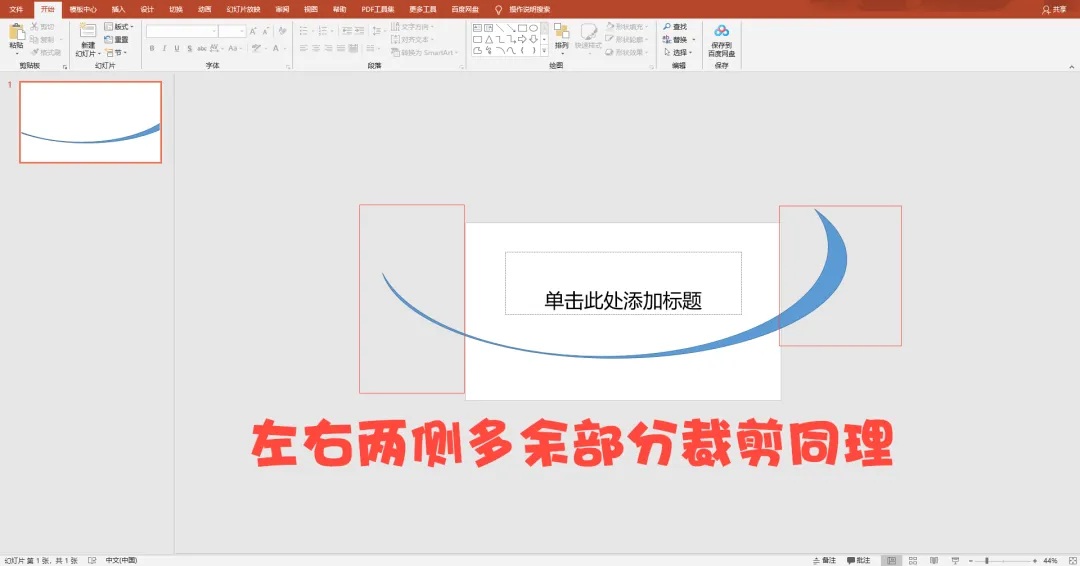Click the increase indent icon

pyautogui.click(x=359, y=31)
